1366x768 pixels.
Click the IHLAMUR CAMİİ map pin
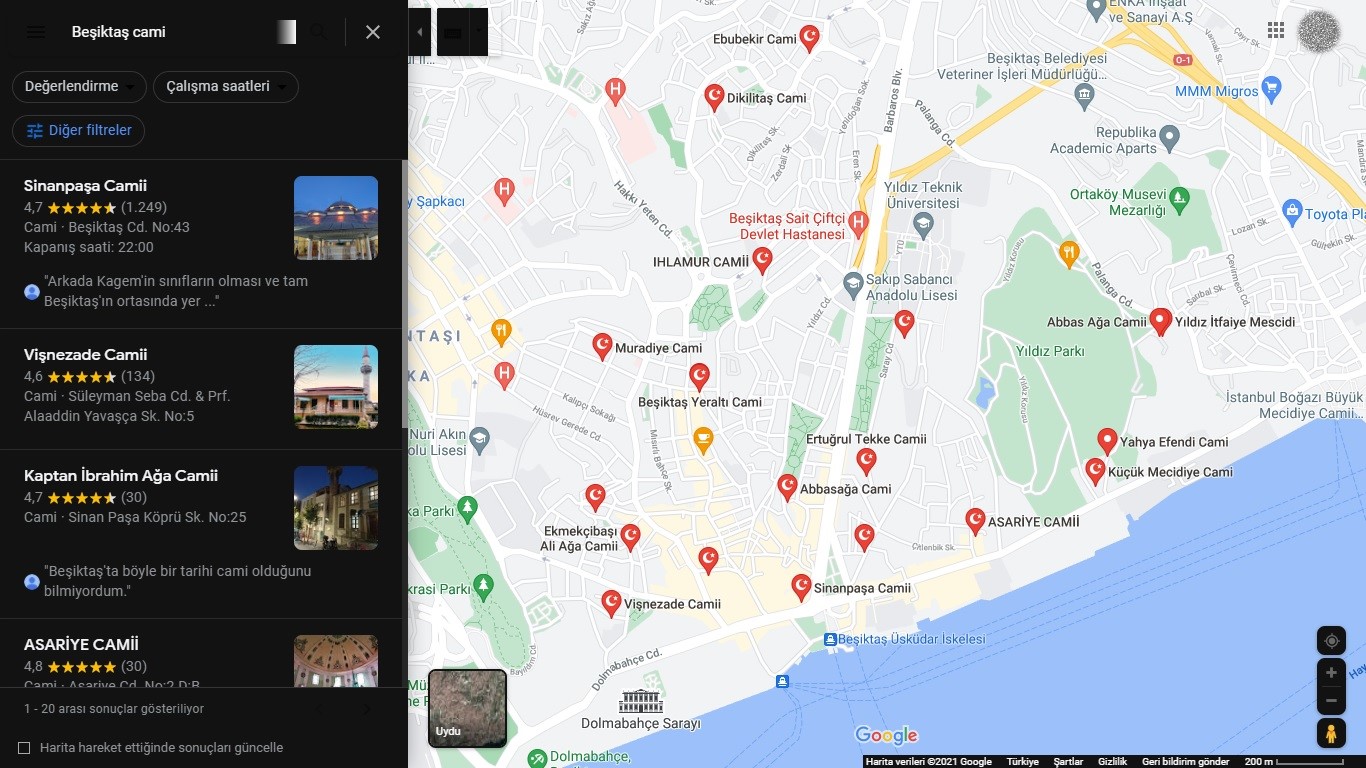pyautogui.click(x=762, y=260)
